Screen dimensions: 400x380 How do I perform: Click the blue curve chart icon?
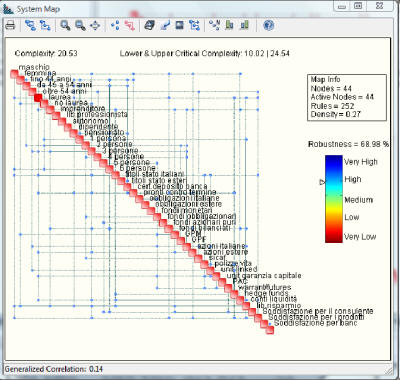click(165, 26)
